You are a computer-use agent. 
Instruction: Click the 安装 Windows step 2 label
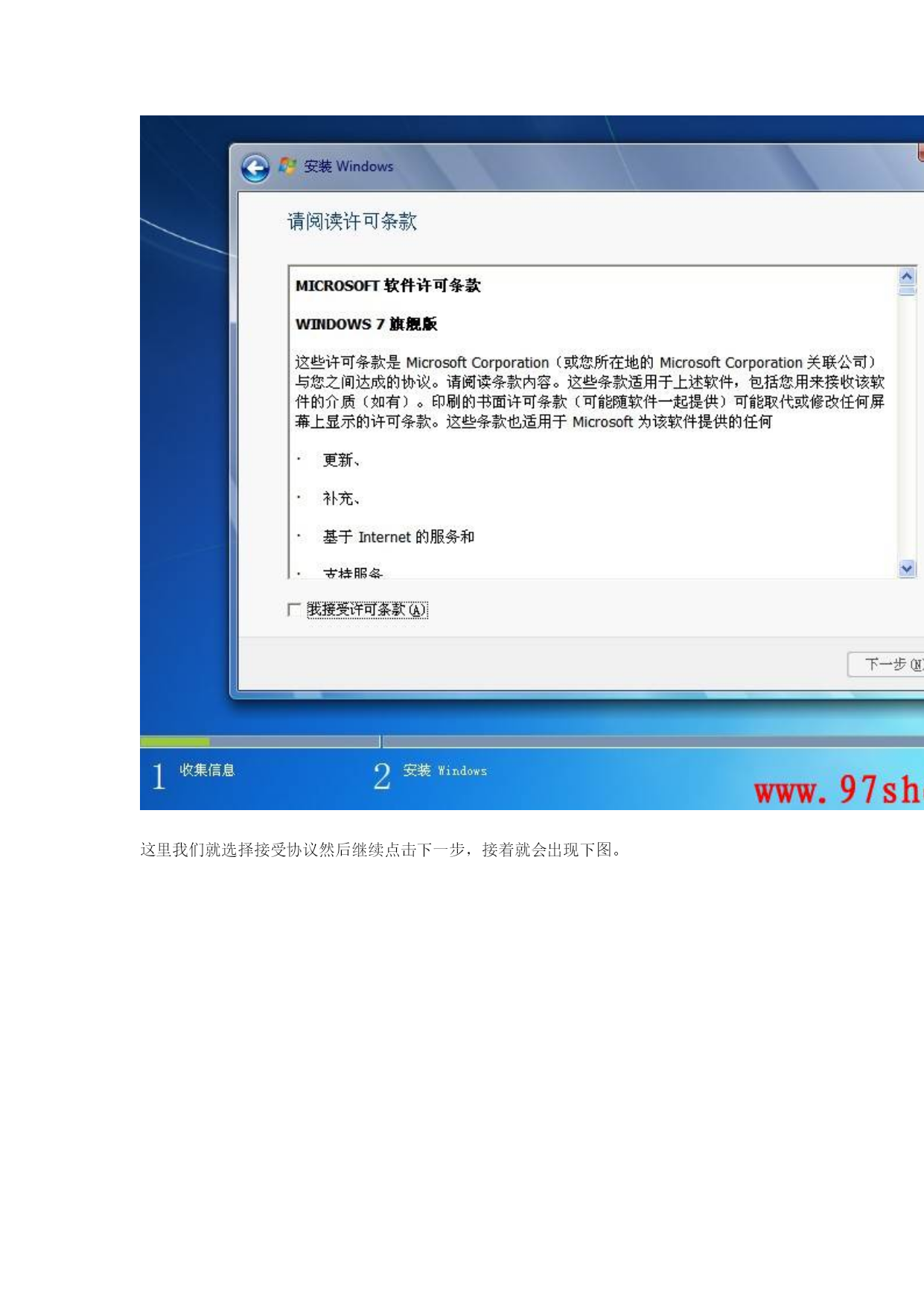445,771
